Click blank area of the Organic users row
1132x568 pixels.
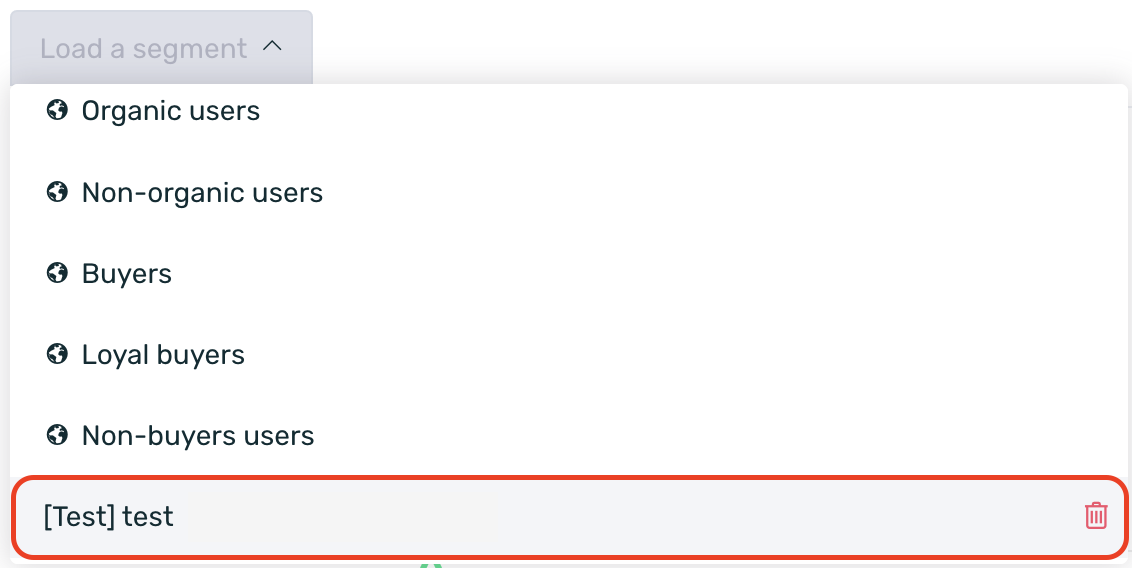click(686, 110)
